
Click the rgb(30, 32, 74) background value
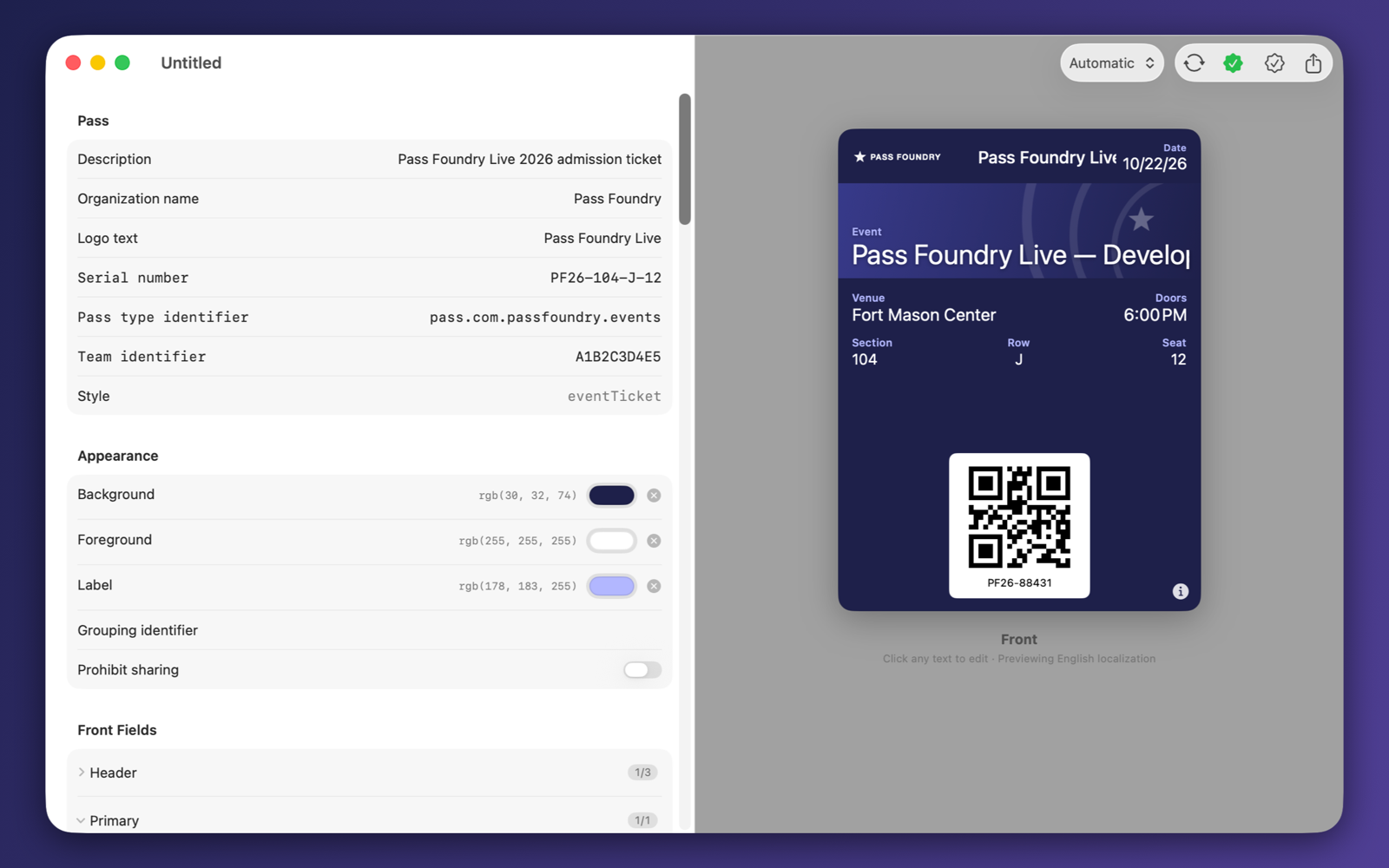point(528,496)
